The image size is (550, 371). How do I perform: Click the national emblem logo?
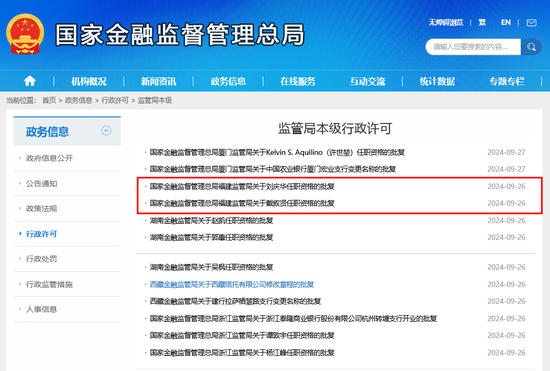25,34
